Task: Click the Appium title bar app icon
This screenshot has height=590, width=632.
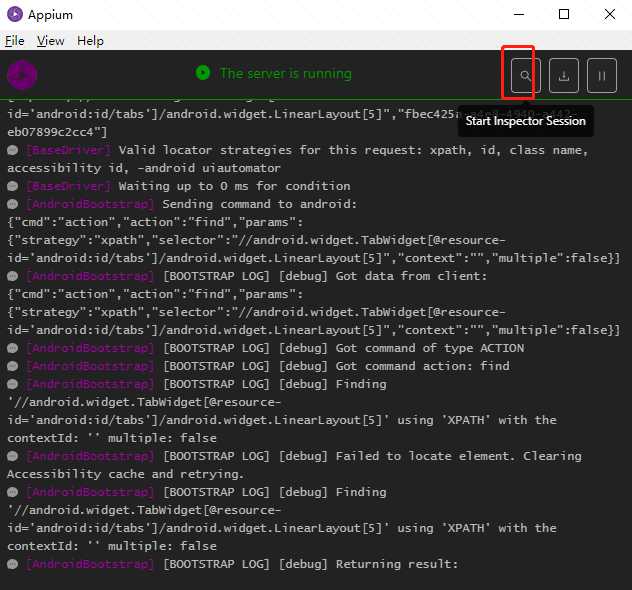Action: click(15, 15)
